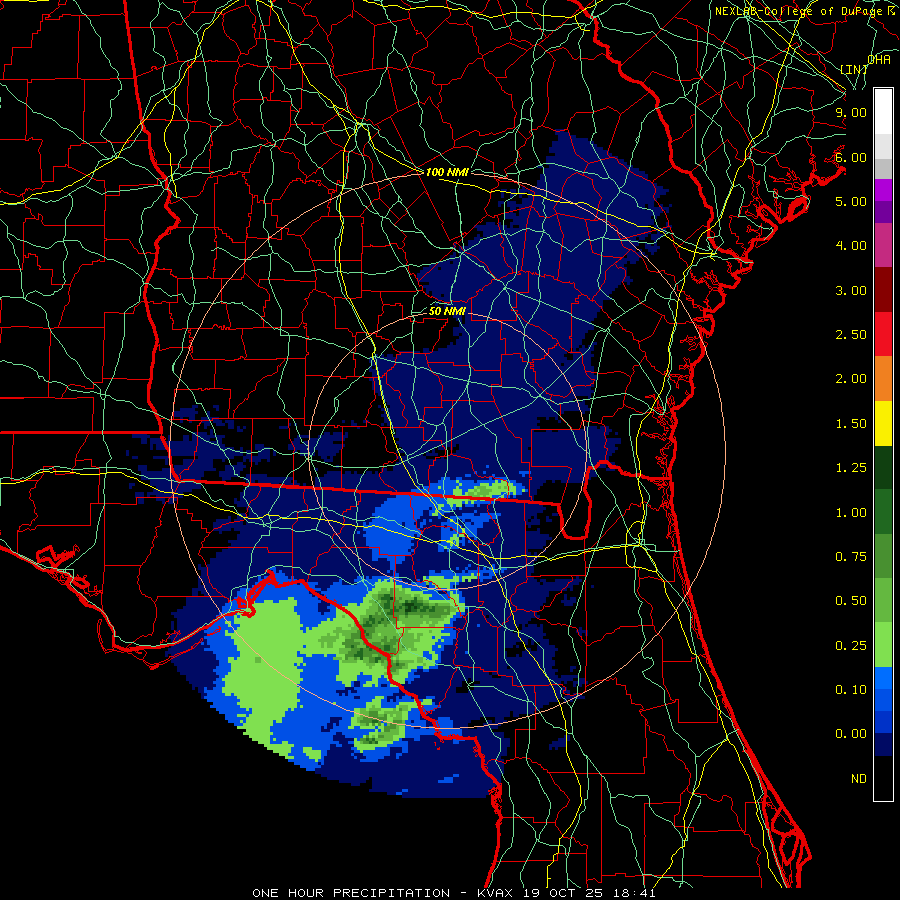Click the 100 NMI range ring label

[446, 172]
